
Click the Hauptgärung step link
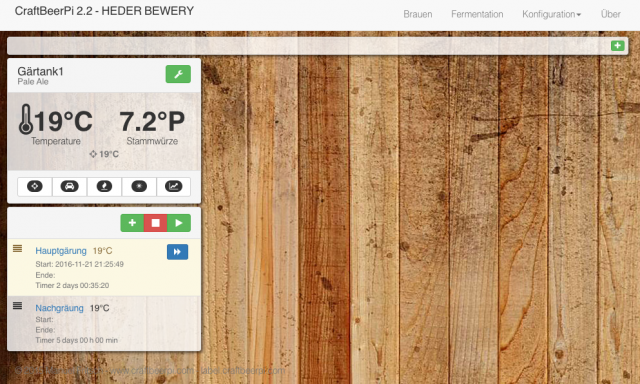click(61, 251)
